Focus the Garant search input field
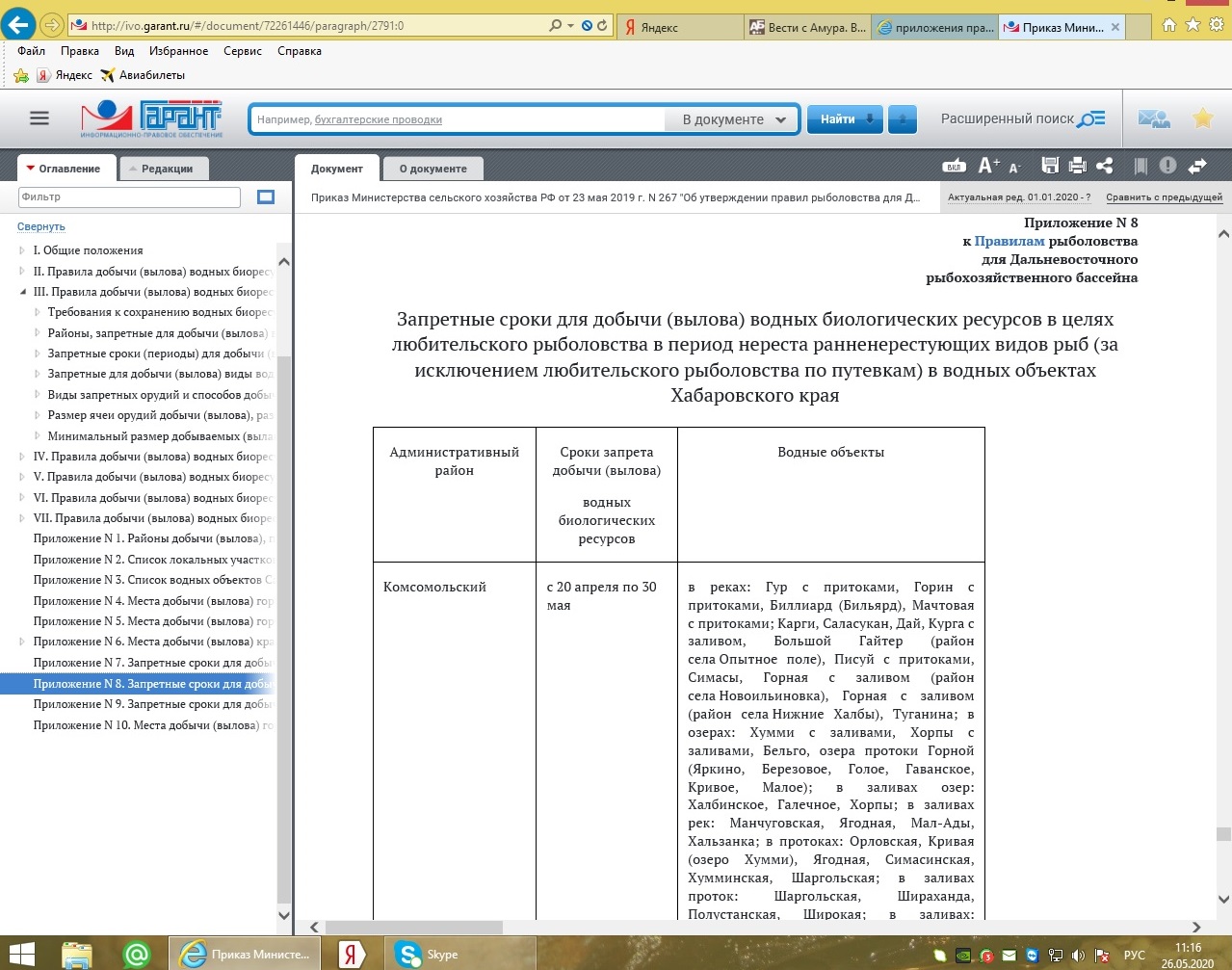 click(458, 119)
